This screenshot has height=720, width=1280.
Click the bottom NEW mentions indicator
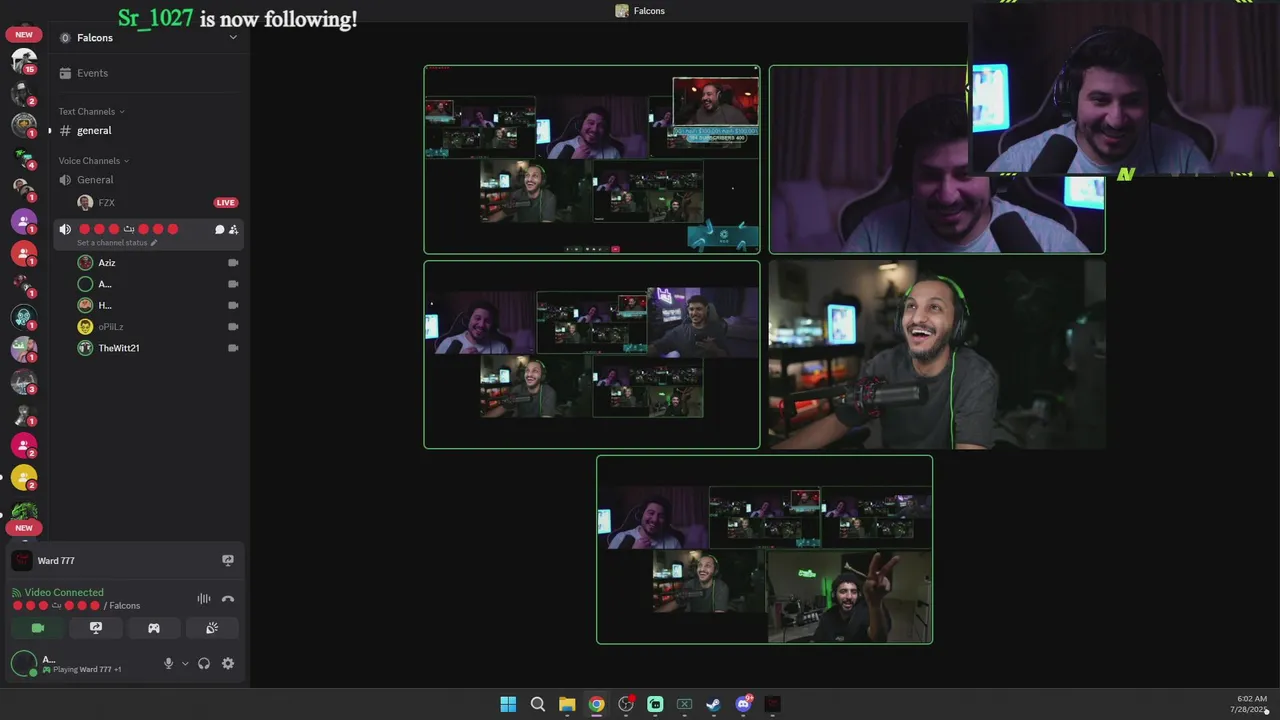tap(24, 528)
